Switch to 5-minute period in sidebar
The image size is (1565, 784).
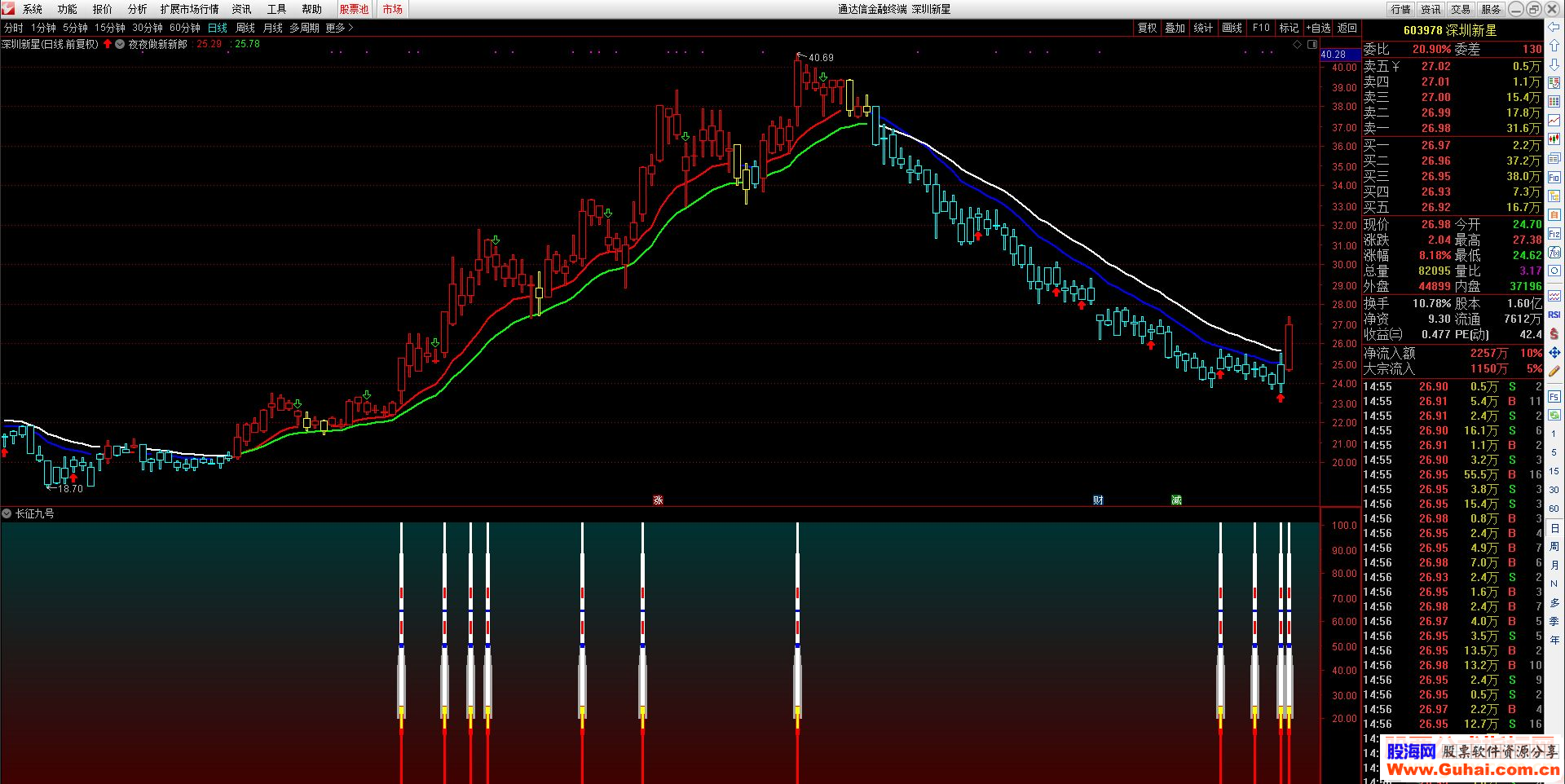pos(1554,452)
